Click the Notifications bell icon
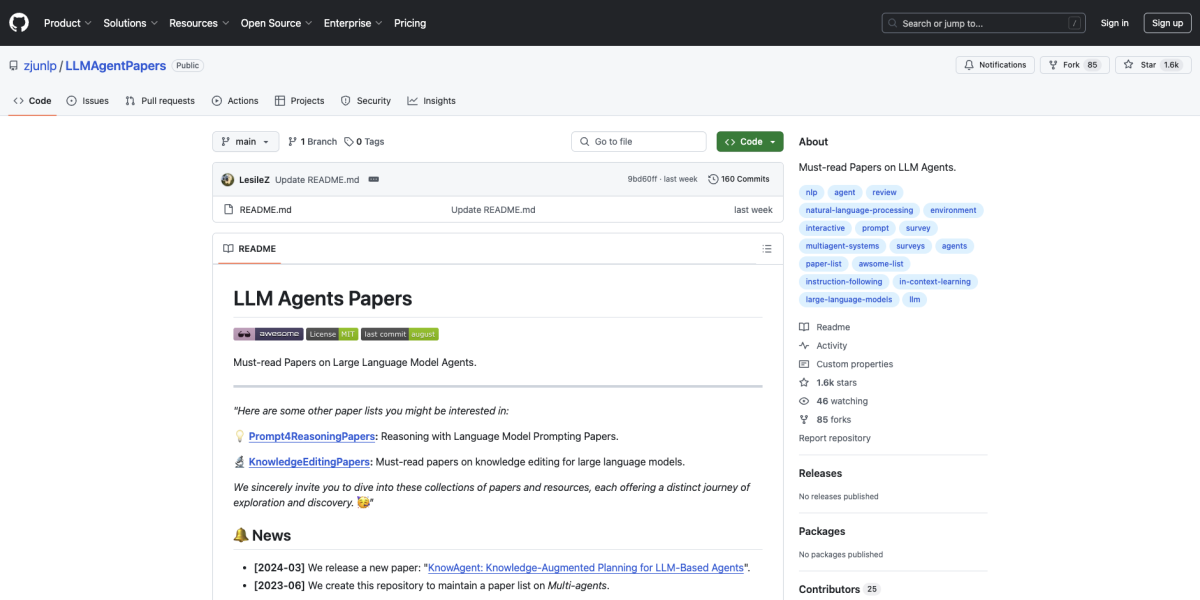Image resolution: width=1200 pixels, height=600 pixels. (967, 65)
